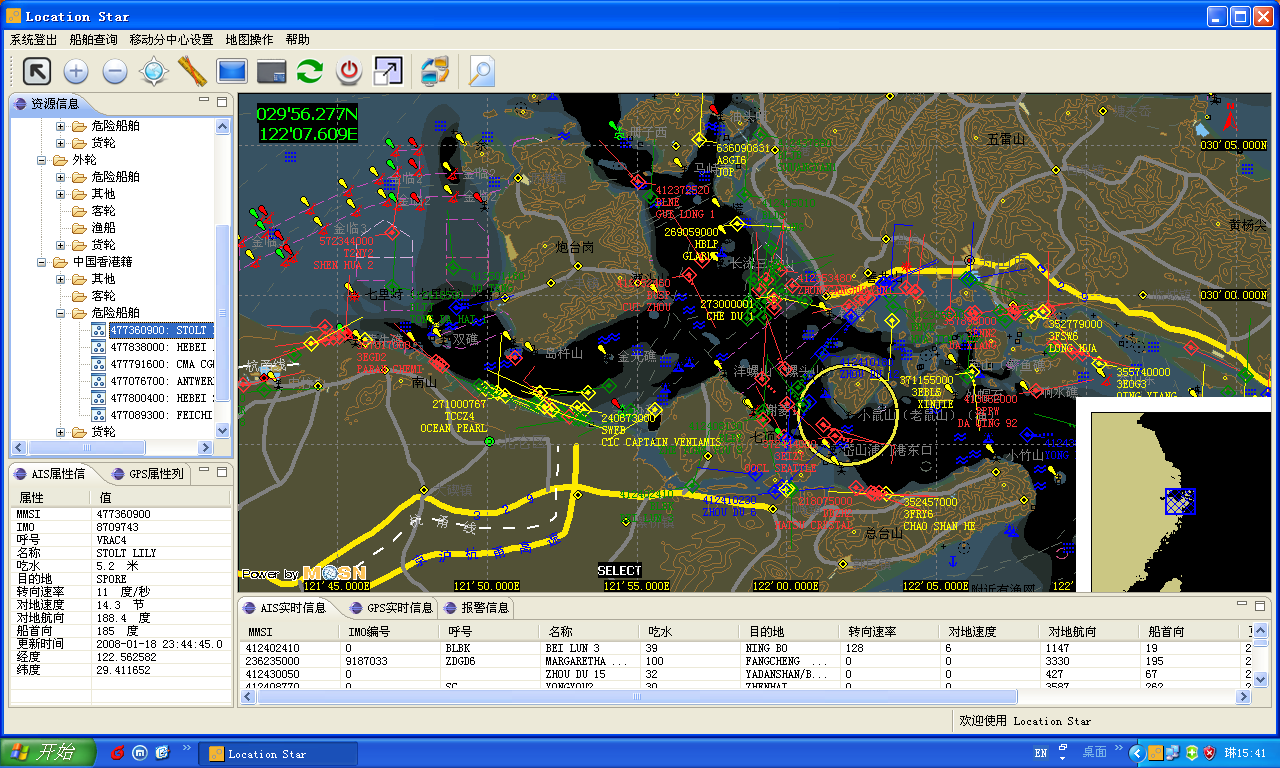Expand the last 货轮 node in tree

[60, 432]
